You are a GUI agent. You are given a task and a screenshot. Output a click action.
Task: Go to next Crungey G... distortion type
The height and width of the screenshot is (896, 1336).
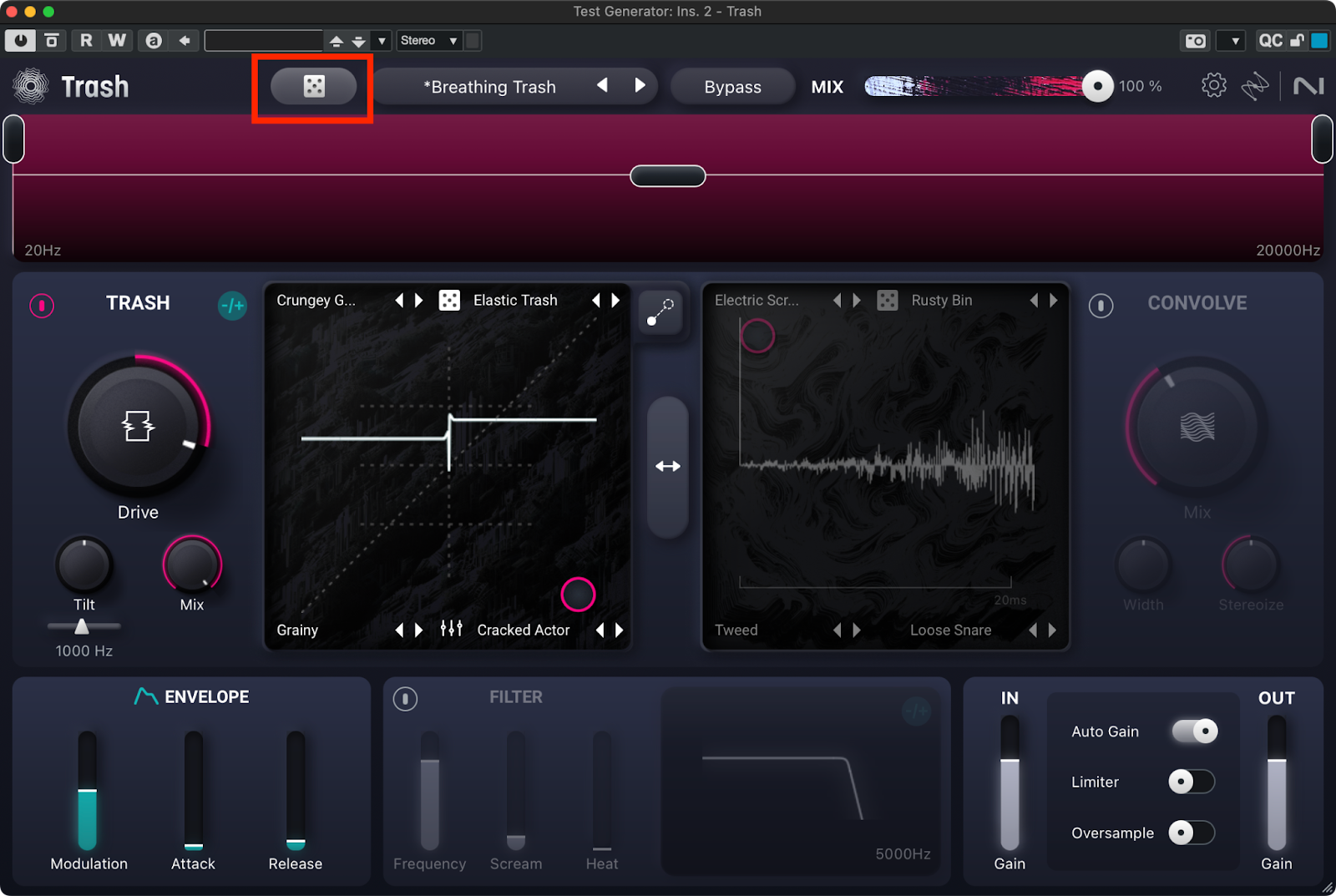tap(419, 300)
